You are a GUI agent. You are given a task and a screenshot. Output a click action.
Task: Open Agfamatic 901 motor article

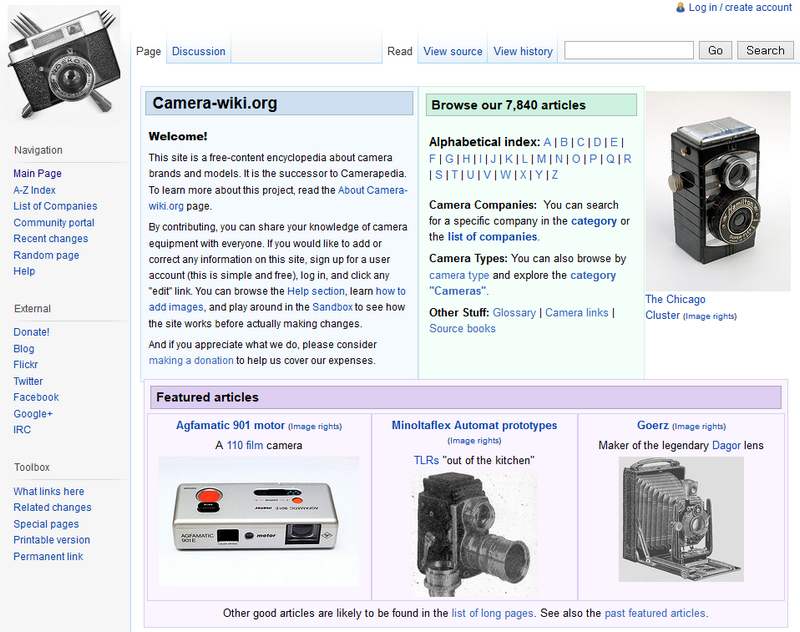coord(230,425)
